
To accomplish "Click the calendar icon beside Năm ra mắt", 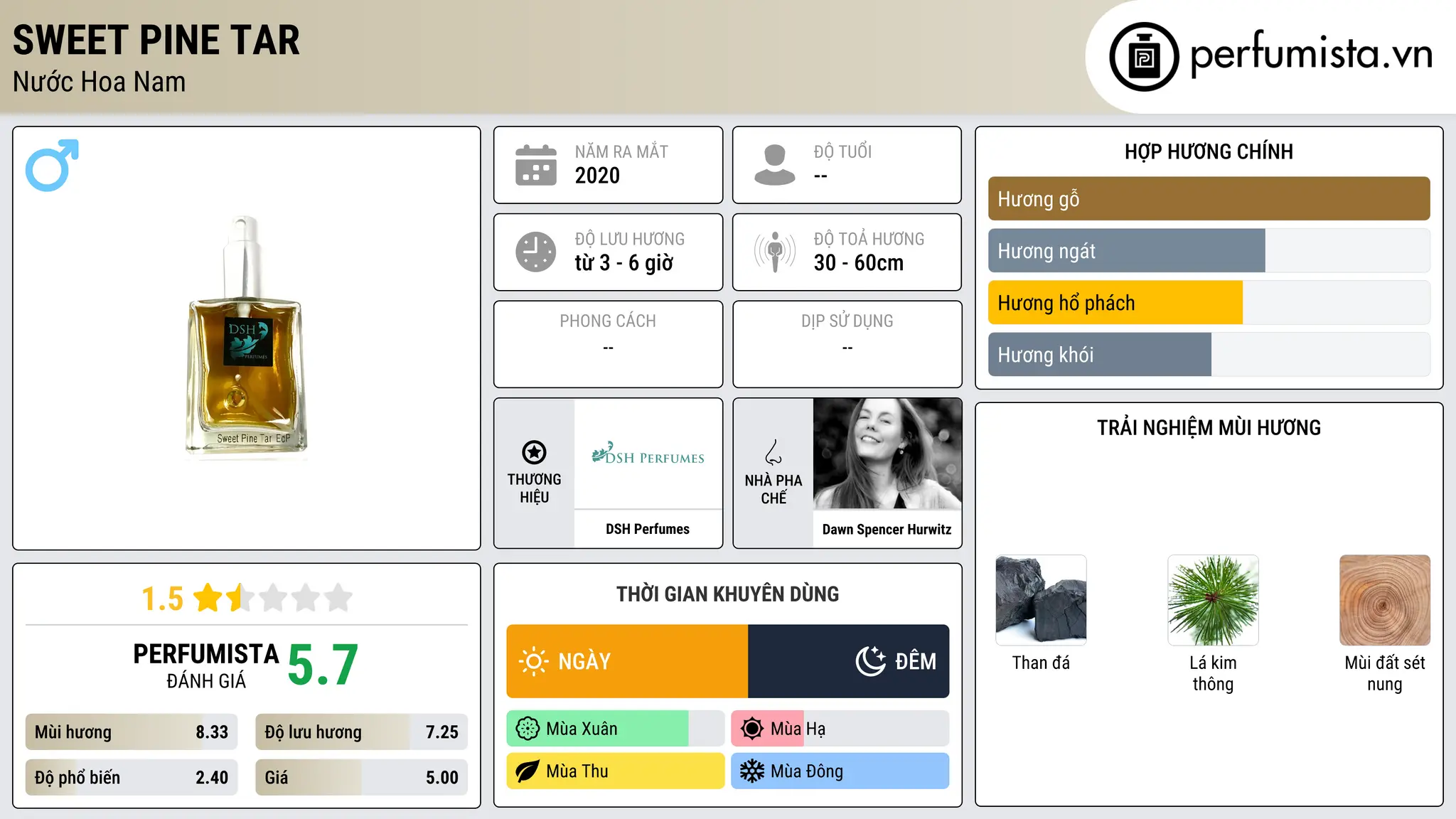I will point(536,165).
